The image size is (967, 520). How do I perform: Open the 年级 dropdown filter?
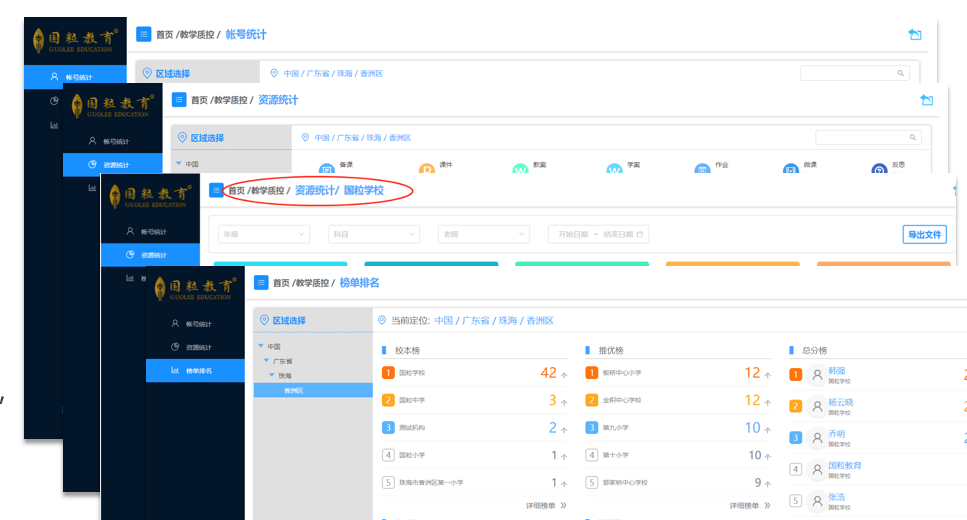pos(264,234)
